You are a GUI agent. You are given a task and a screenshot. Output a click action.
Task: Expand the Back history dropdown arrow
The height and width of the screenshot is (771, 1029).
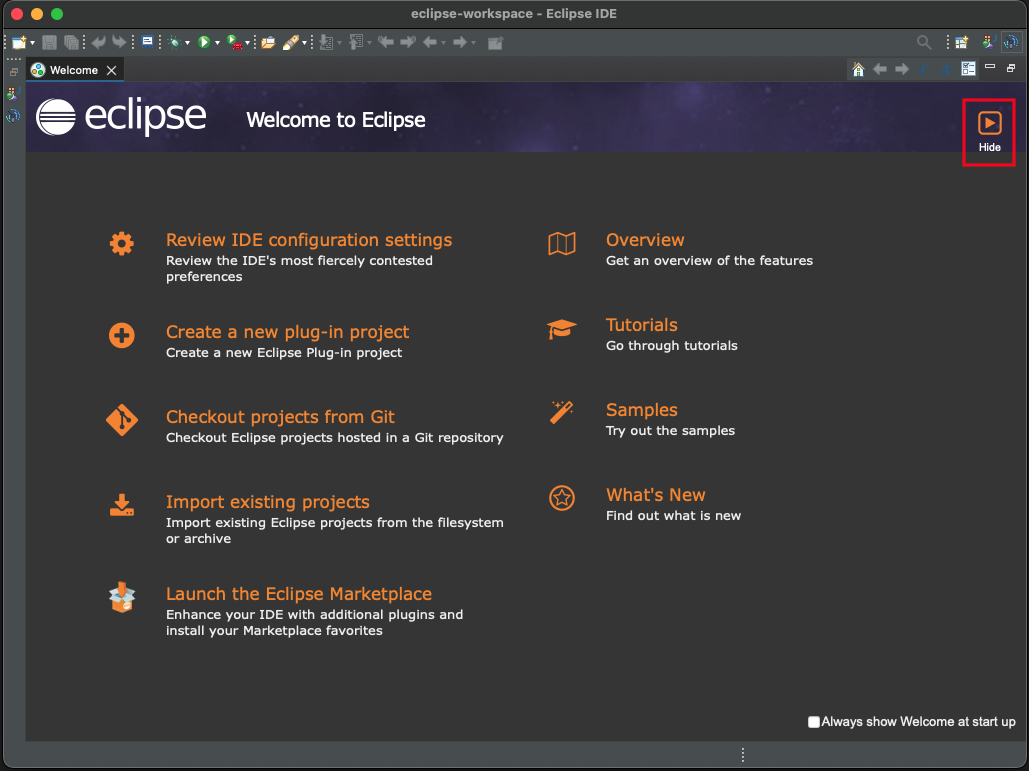tap(444, 43)
